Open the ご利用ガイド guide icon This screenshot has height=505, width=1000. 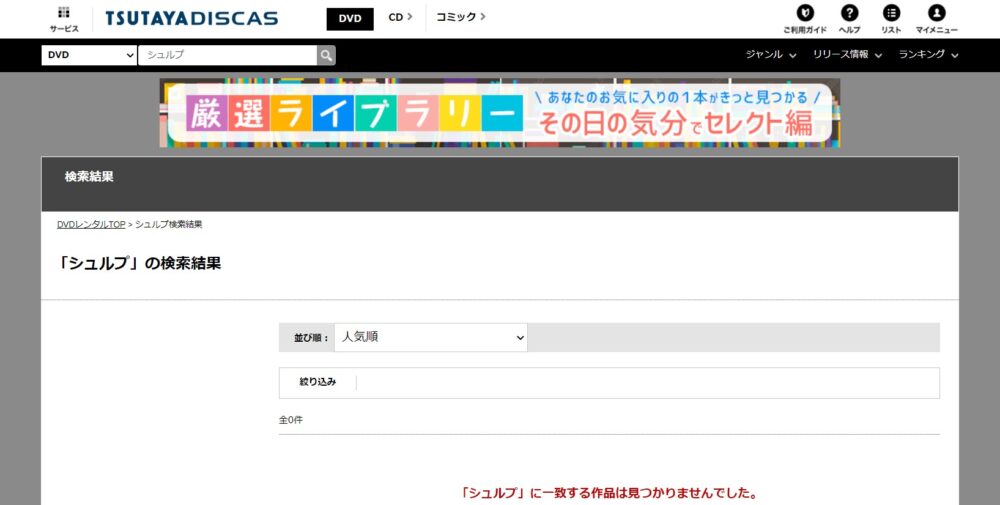pos(805,19)
